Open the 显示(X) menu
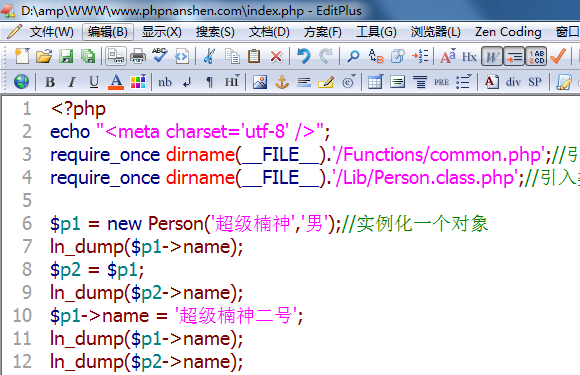Viewport: 580px width, 375px height. click(162, 32)
